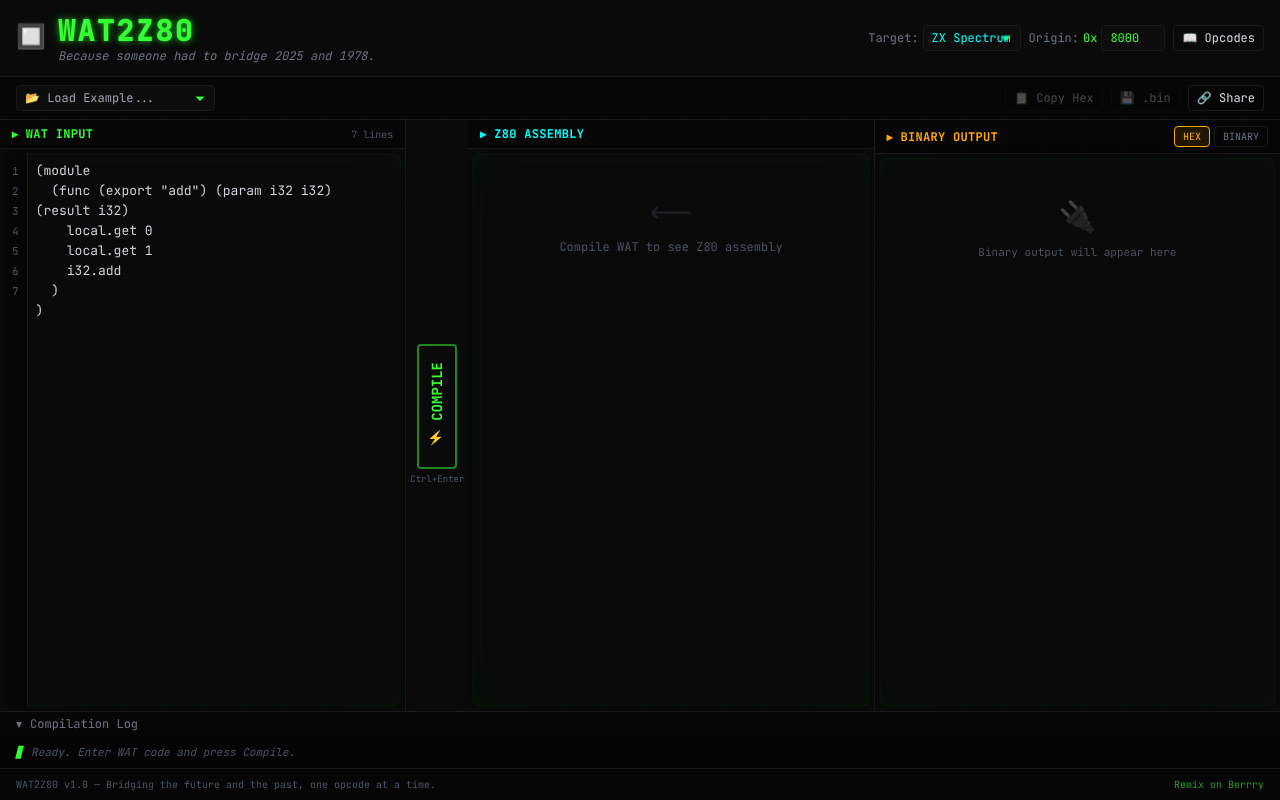
Task: Click the "Binary output will appear here" placeholder
Action: tap(1077, 253)
